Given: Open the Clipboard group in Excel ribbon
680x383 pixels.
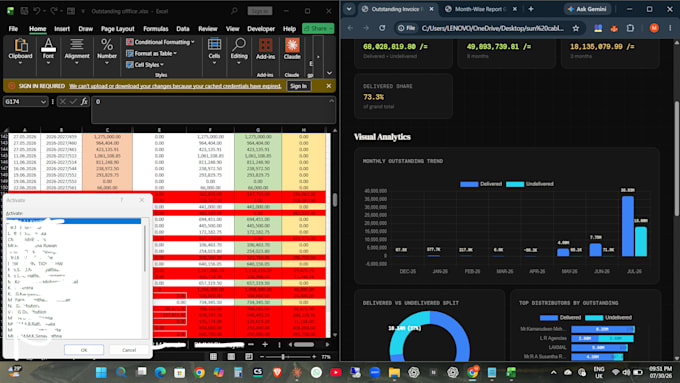Looking at the screenshot, I should click(x=20, y=52).
